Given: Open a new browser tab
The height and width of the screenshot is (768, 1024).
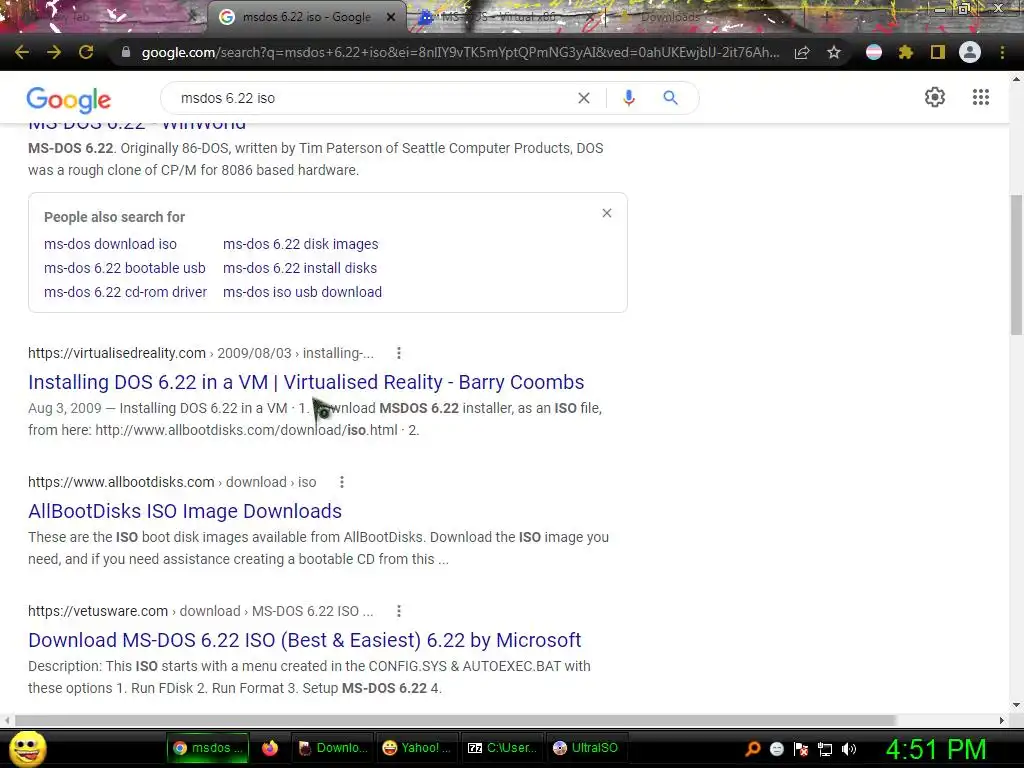Looking at the screenshot, I should 827,17.
